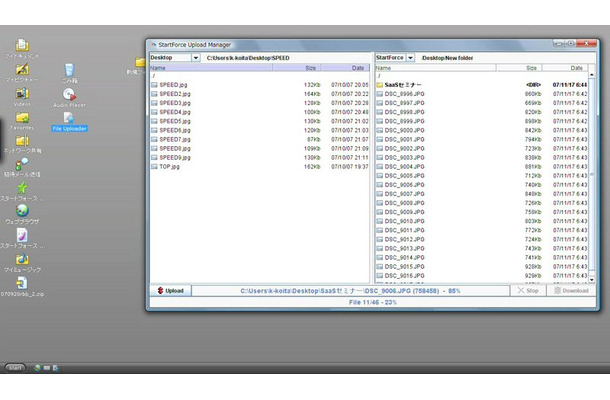Select DSC_9009.JPG in the right pane
The height and width of the screenshot is (400, 610).
(x=482, y=212)
